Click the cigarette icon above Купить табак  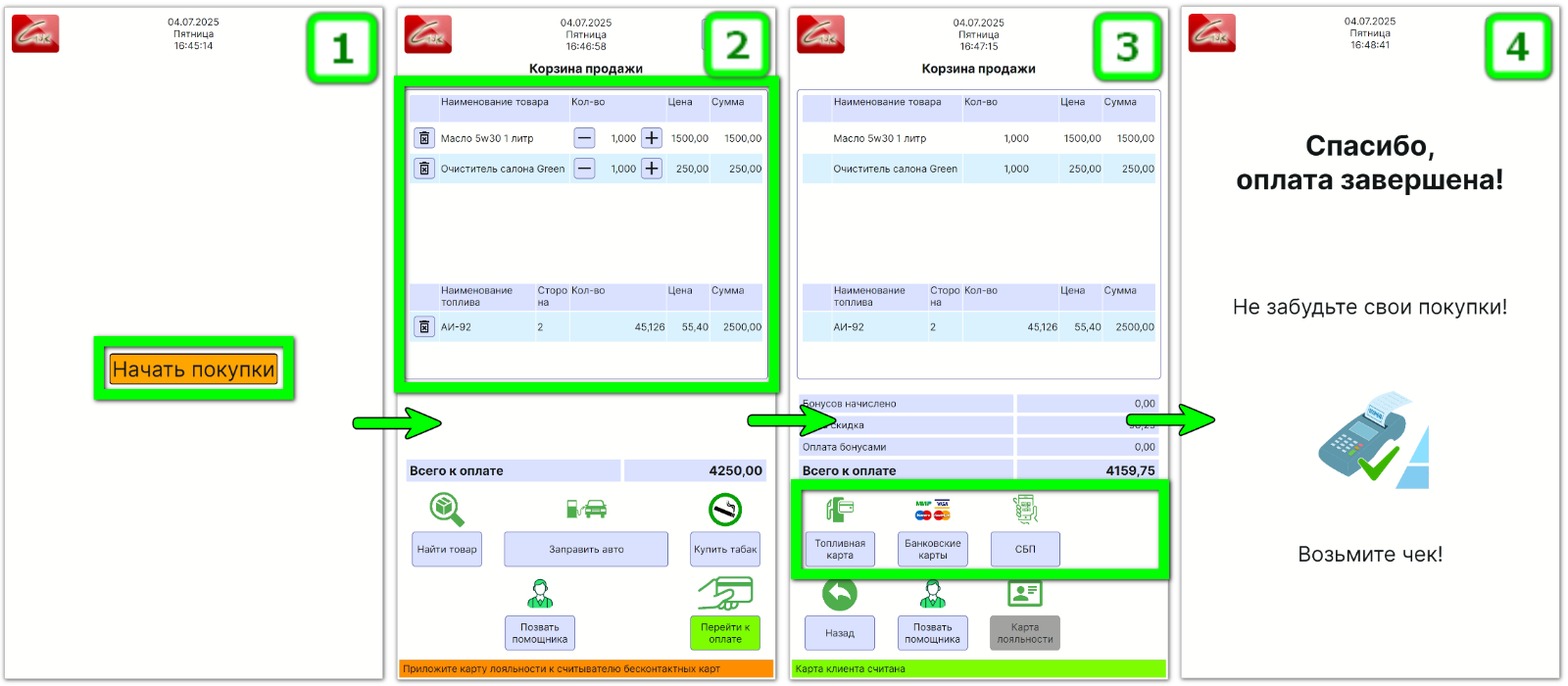click(725, 510)
